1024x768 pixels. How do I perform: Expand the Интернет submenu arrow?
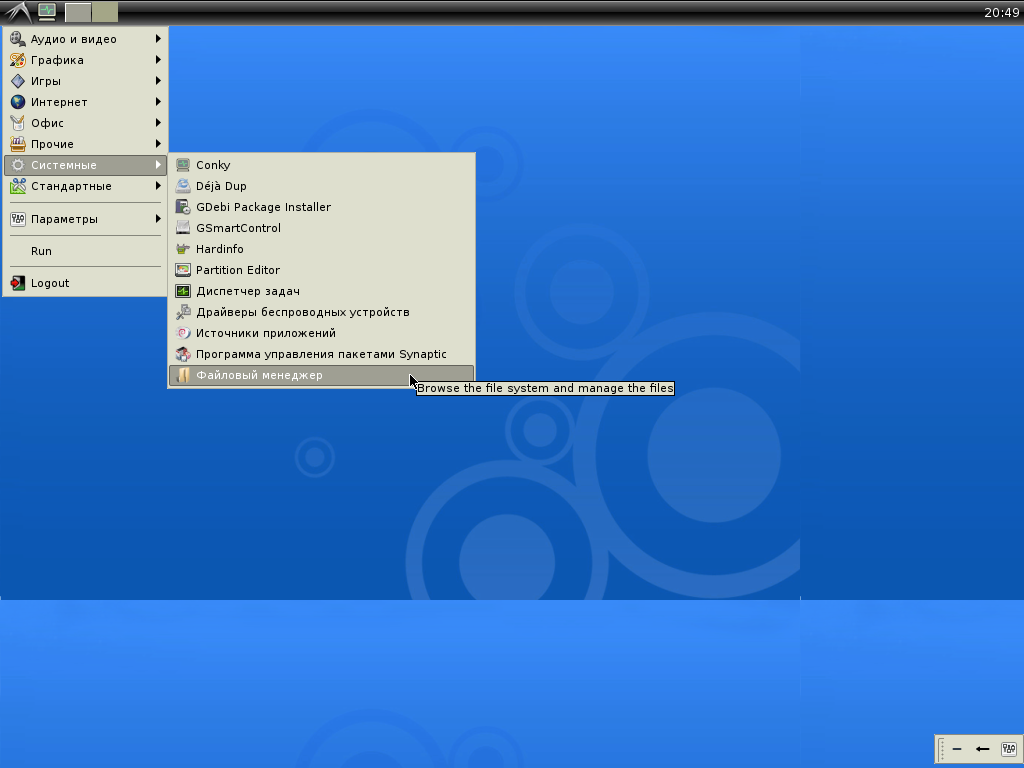pyautogui.click(x=158, y=102)
